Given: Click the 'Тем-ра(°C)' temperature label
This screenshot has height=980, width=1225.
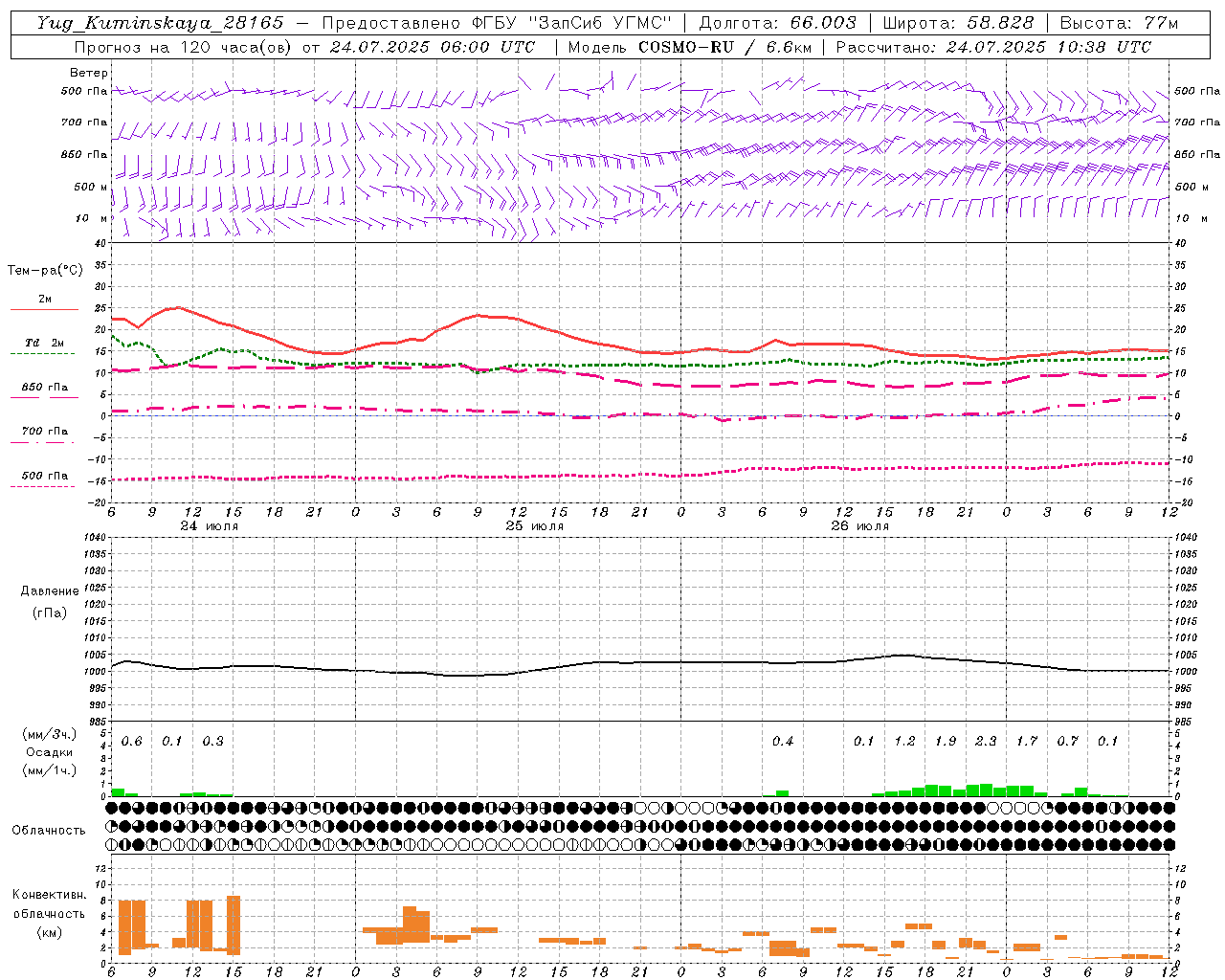Looking at the screenshot, I should pos(45,271).
